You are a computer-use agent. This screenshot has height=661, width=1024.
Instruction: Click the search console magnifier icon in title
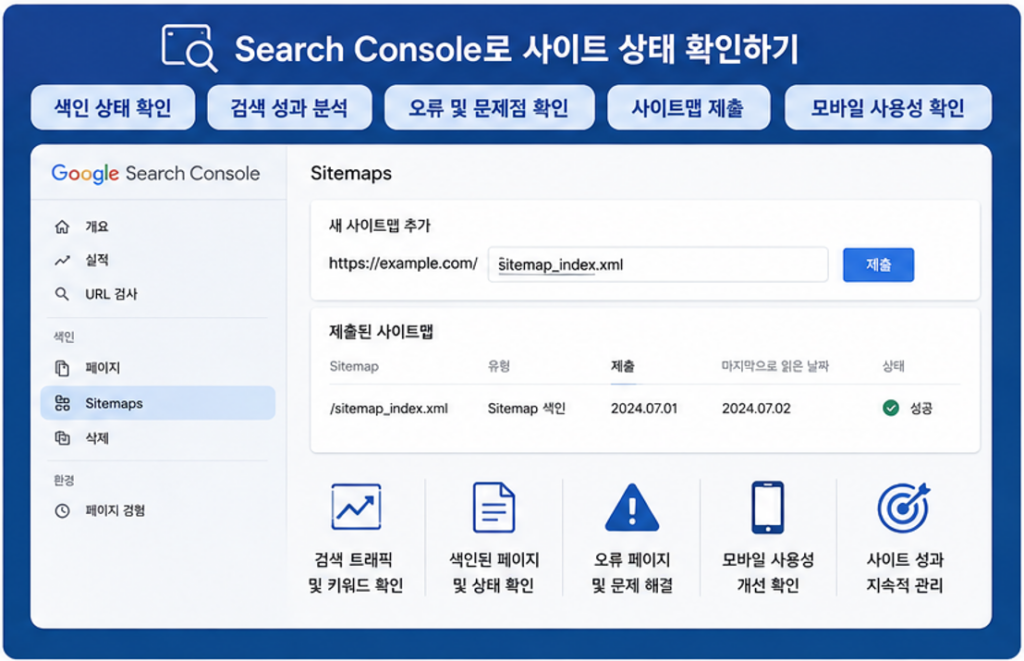tap(189, 48)
